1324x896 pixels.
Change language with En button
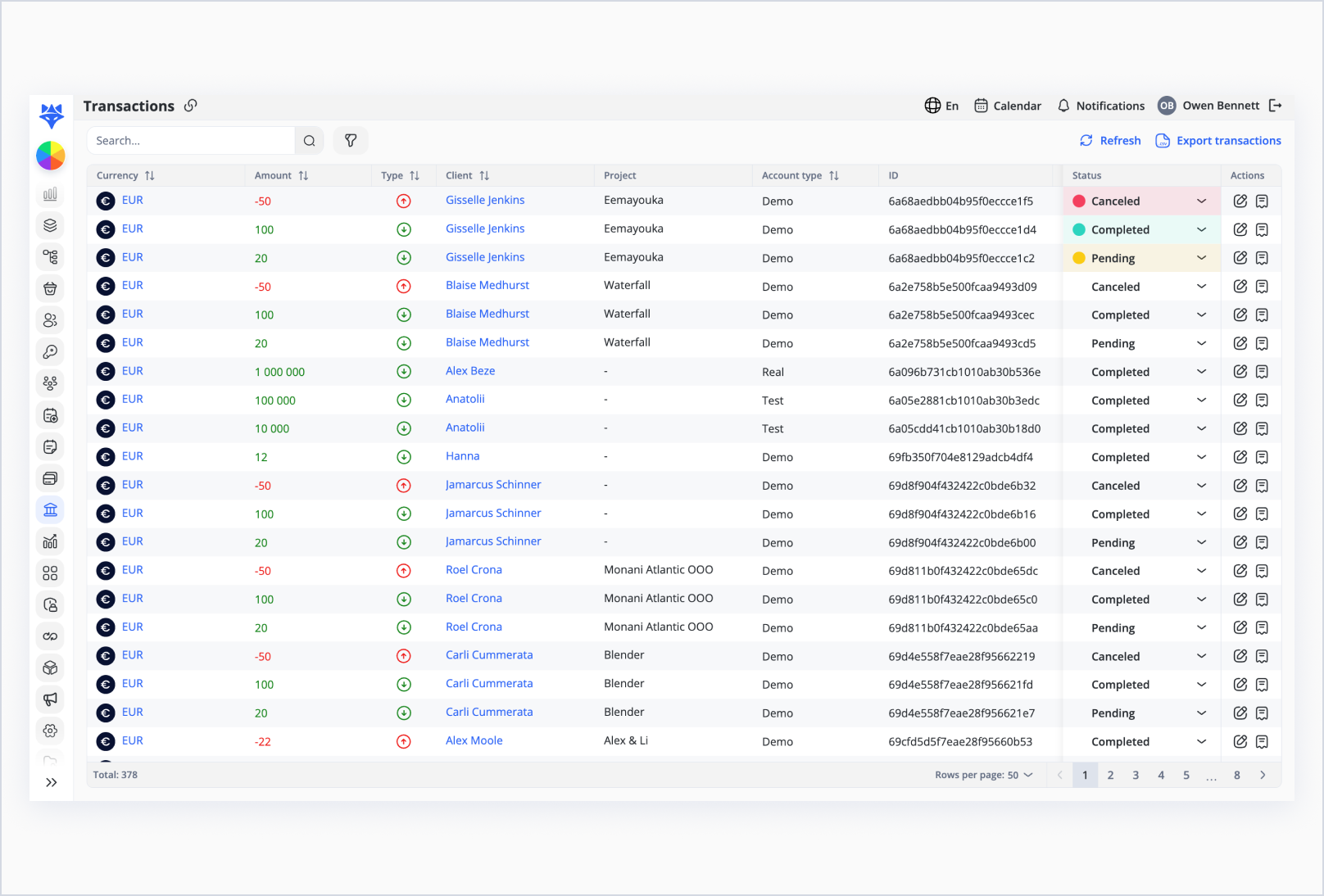941,106
